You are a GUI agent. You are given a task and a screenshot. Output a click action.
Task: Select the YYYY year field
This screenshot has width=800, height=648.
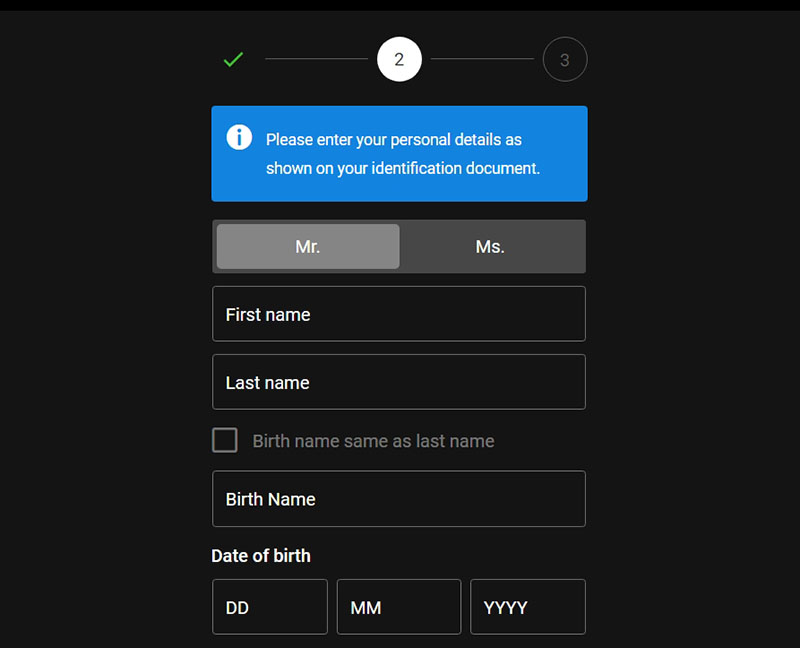click(x=528, y=607)
